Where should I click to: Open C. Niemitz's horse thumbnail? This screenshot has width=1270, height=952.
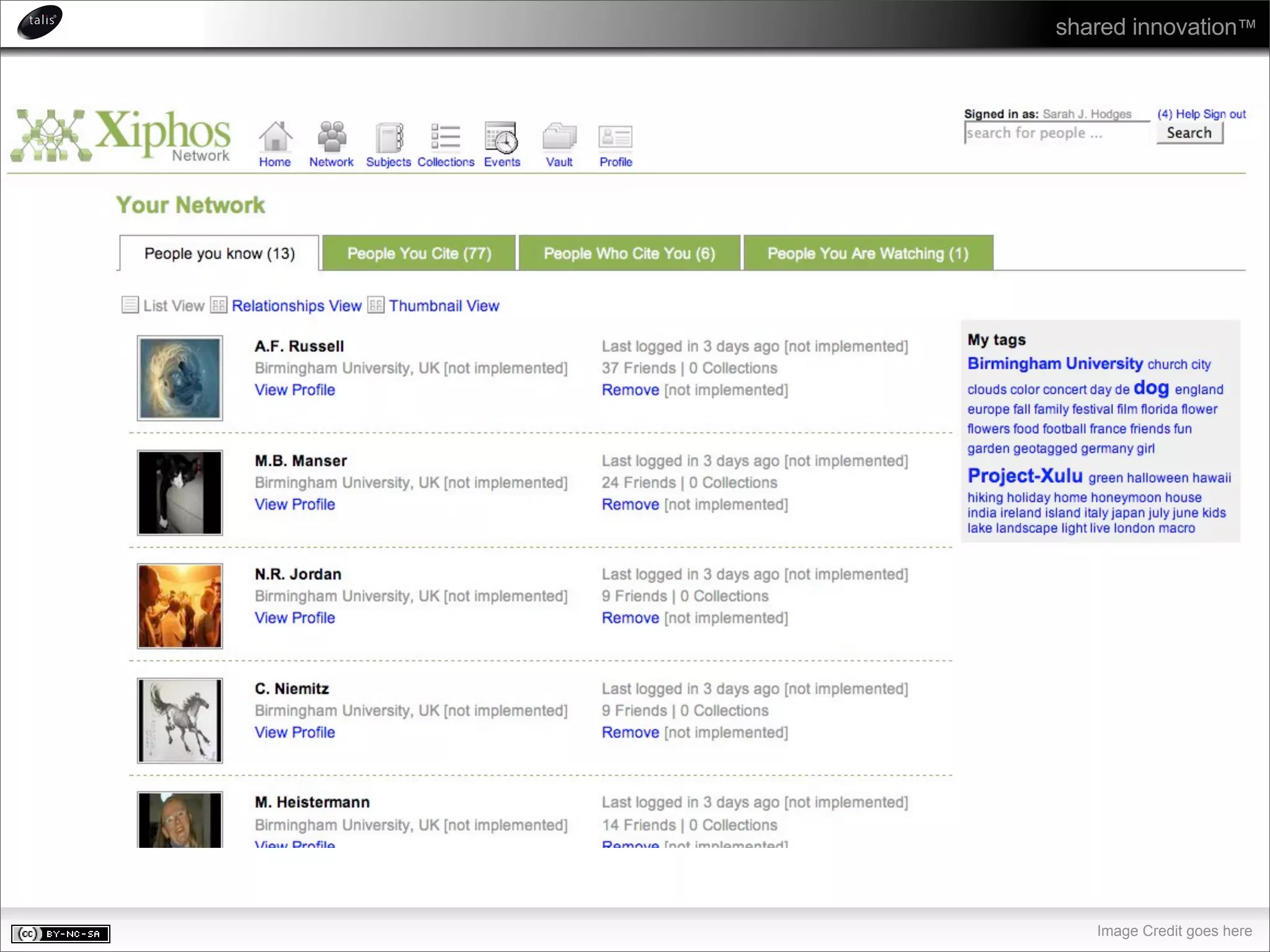click(x=180, y=720)
